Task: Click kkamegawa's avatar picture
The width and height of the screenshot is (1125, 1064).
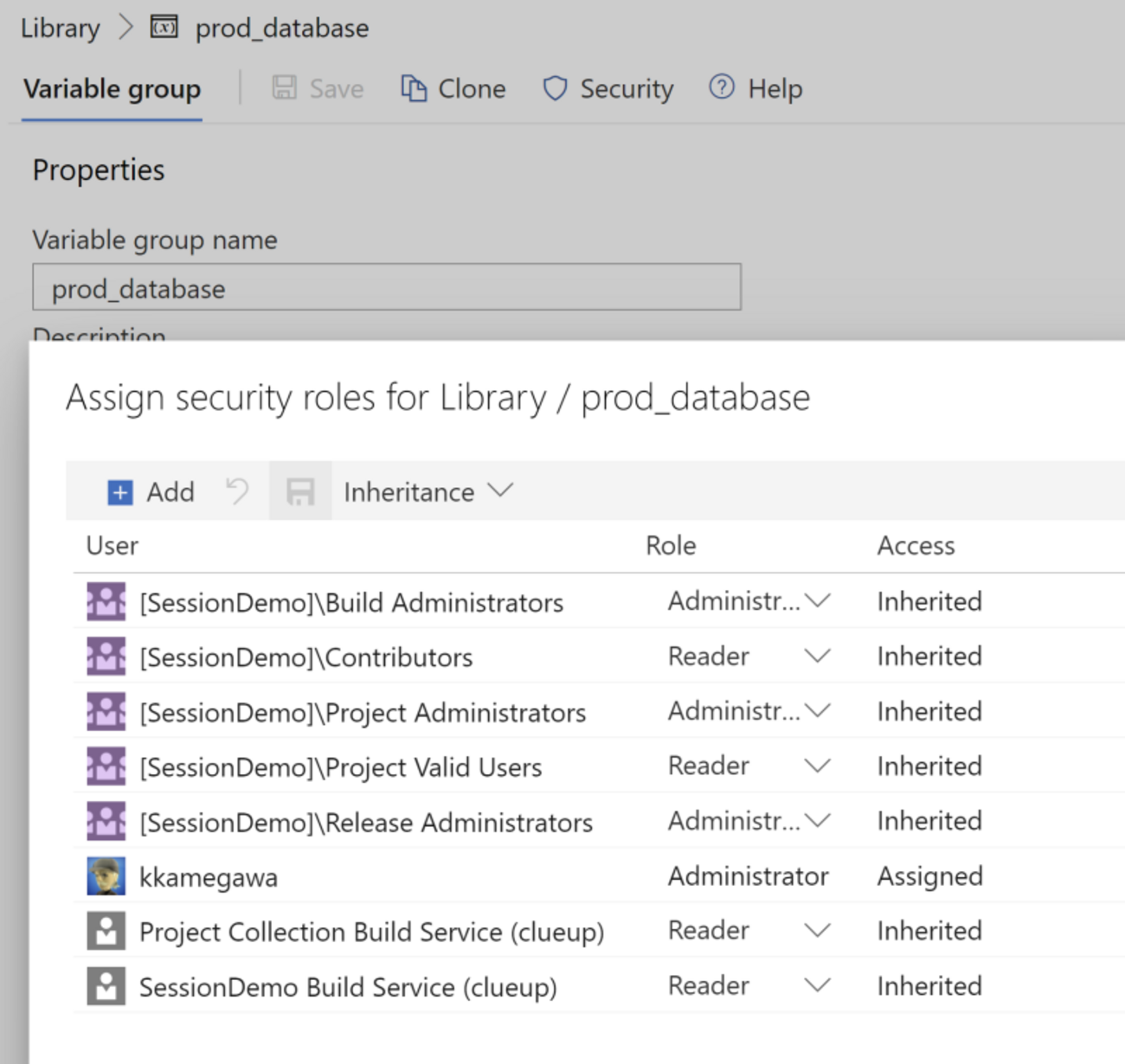Action: point(106,876)
